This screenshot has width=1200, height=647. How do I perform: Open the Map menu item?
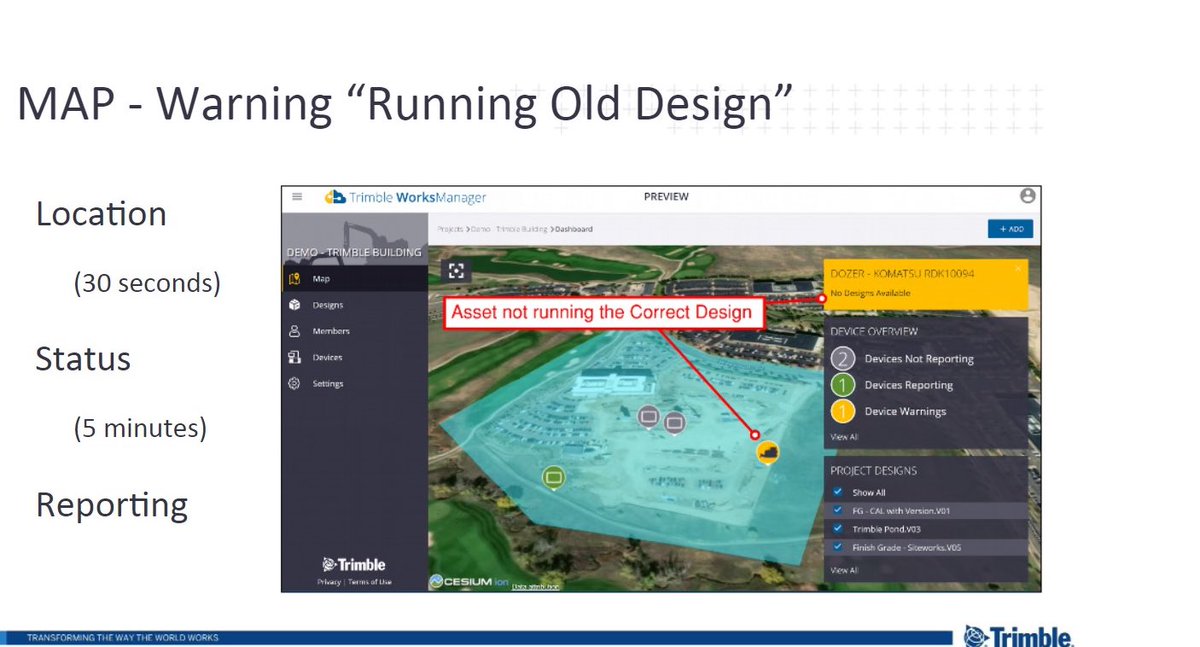pyautogui.click(x=355, y=279)
